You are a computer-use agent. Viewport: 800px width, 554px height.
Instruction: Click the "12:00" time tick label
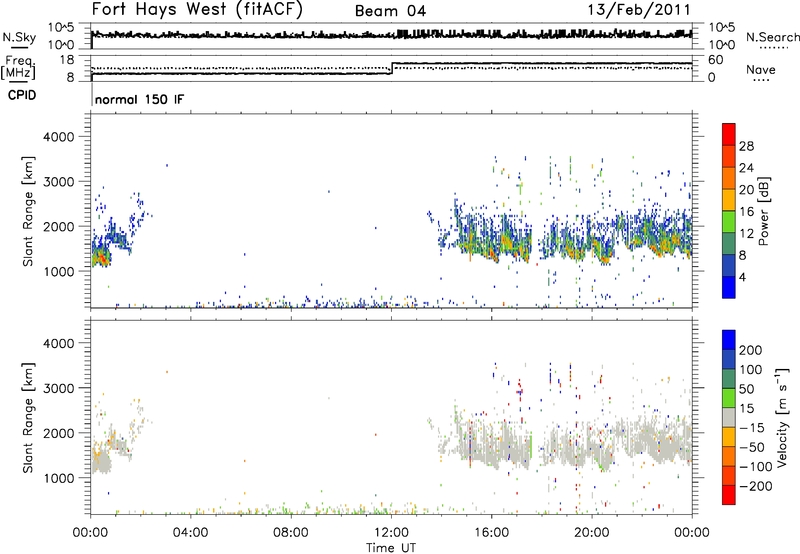[391, 532]
